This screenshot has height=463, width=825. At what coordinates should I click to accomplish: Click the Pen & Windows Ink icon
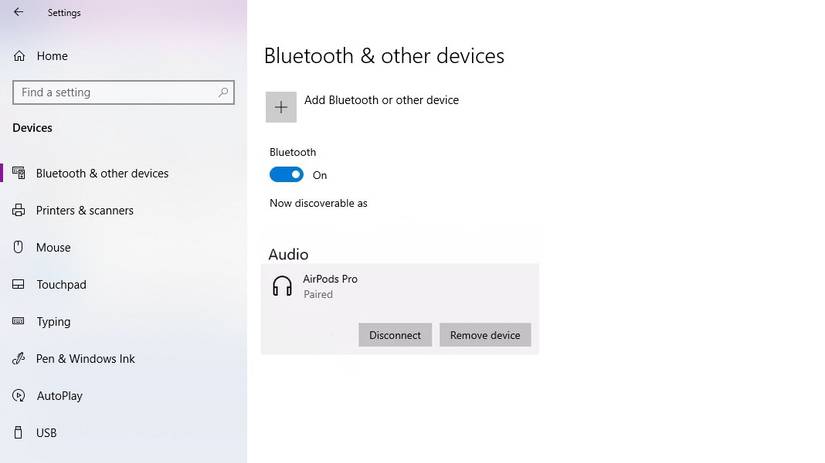point(18,359)
